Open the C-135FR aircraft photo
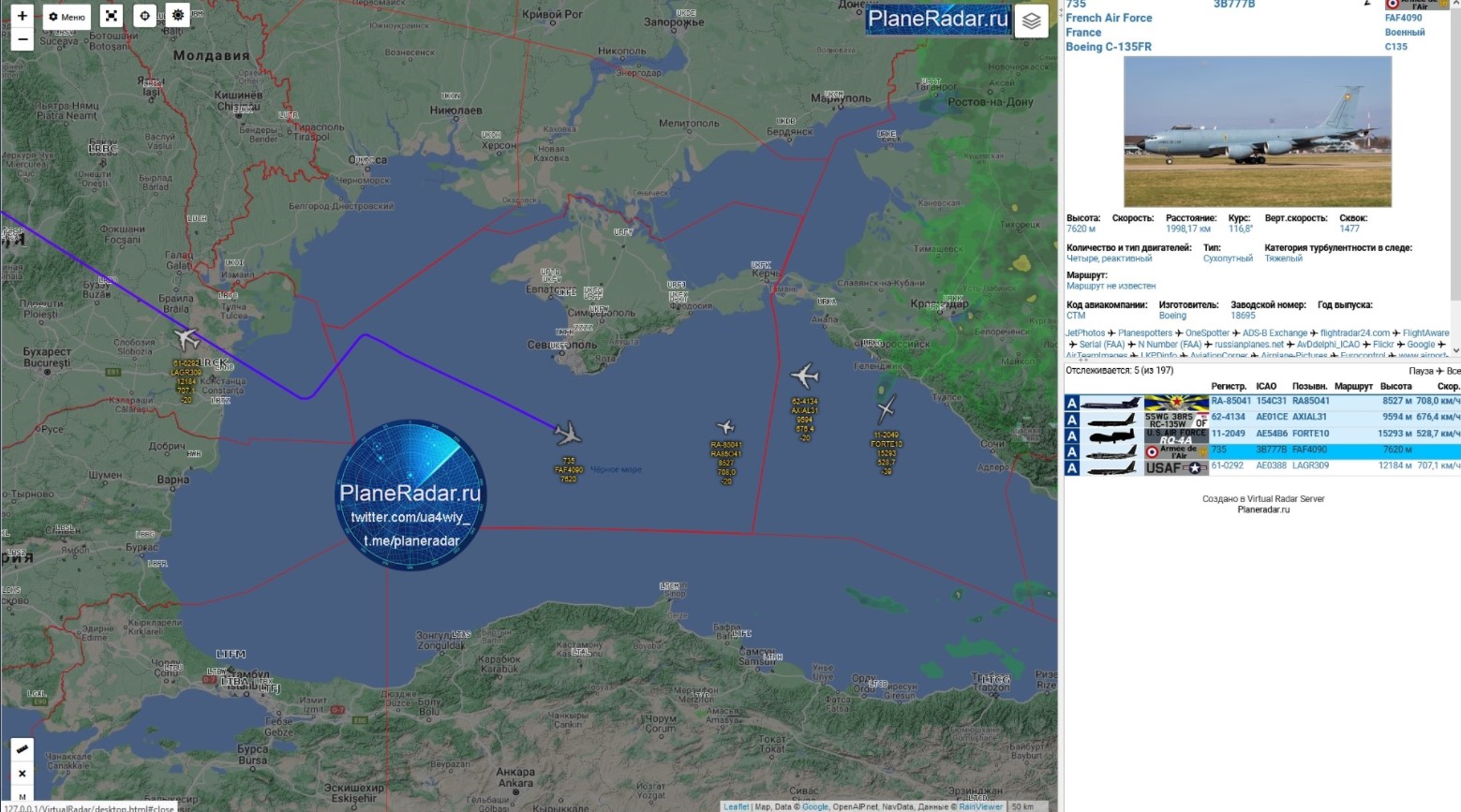Image resolution: width=1461 pixels, height=812 pixels. tap(1257, 131)
